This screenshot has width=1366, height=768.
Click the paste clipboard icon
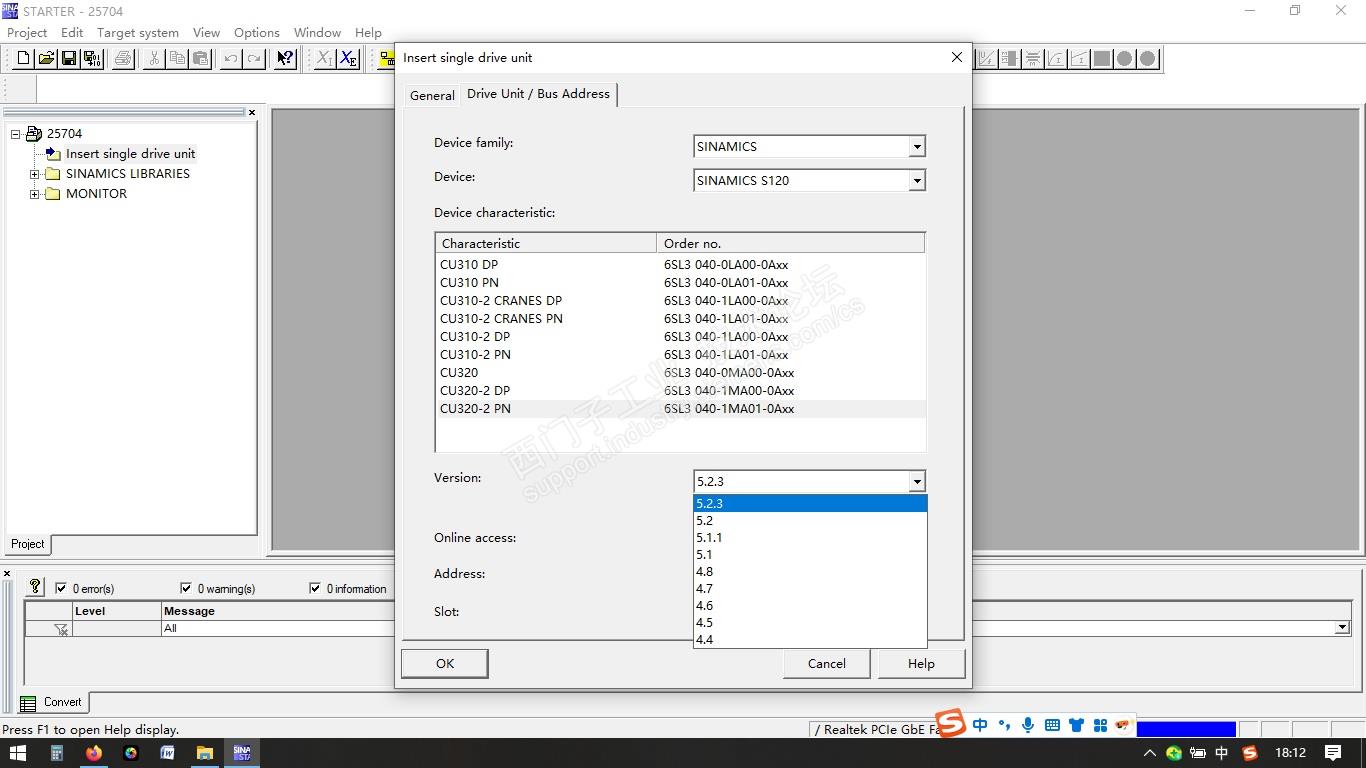200,59
